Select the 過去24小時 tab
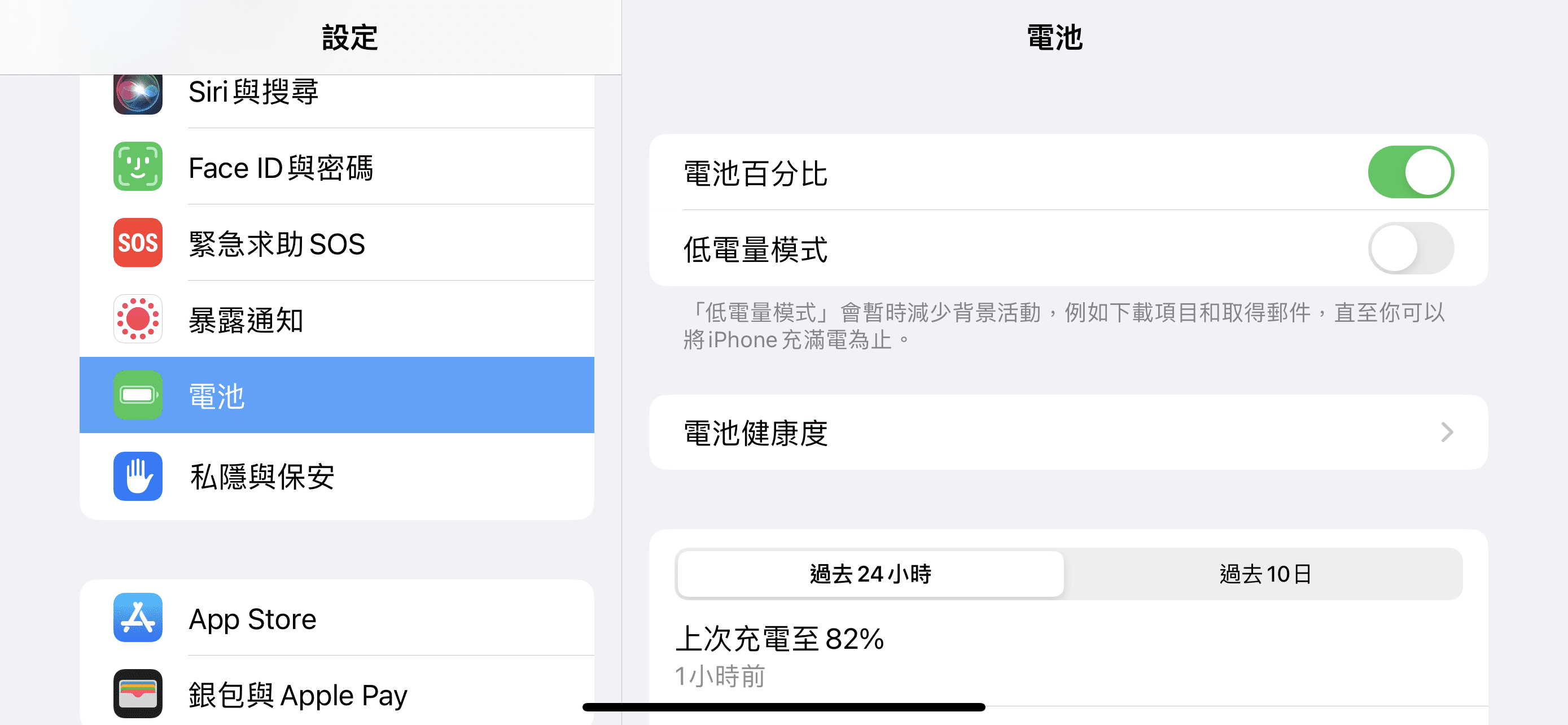This screenshot has width=1568, height=725. click(870, 574)
